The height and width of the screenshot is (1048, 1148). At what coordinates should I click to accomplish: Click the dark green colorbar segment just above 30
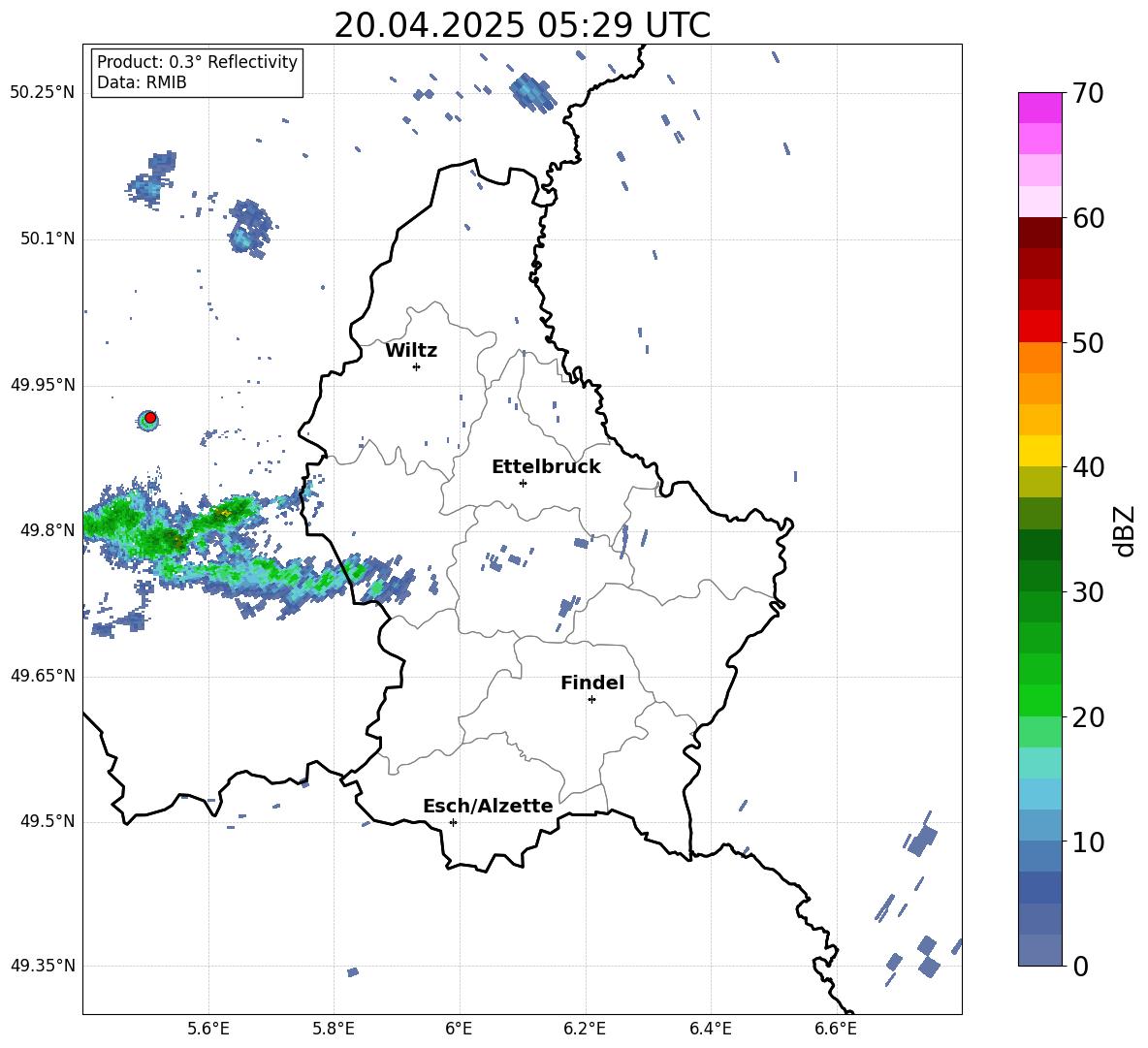[x=1039, y=575]
